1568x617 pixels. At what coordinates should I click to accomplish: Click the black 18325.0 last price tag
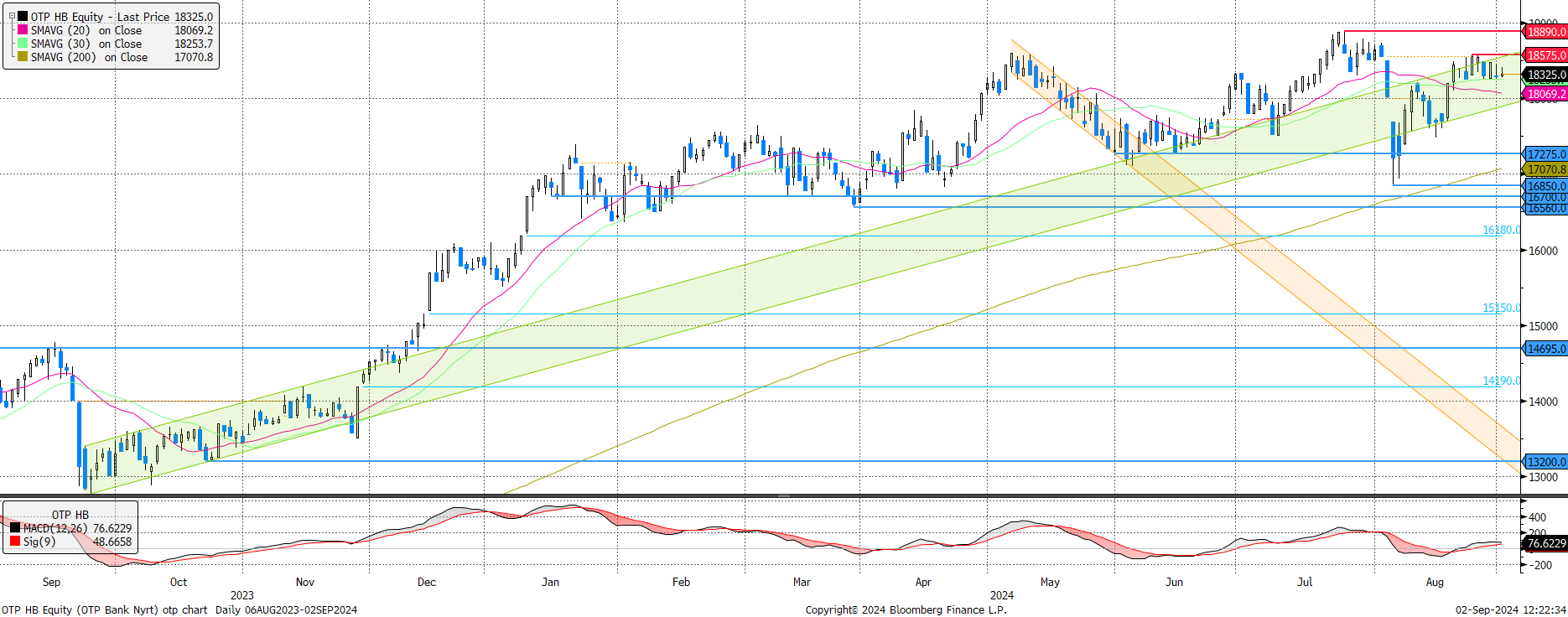click(x=1545, y=75)
